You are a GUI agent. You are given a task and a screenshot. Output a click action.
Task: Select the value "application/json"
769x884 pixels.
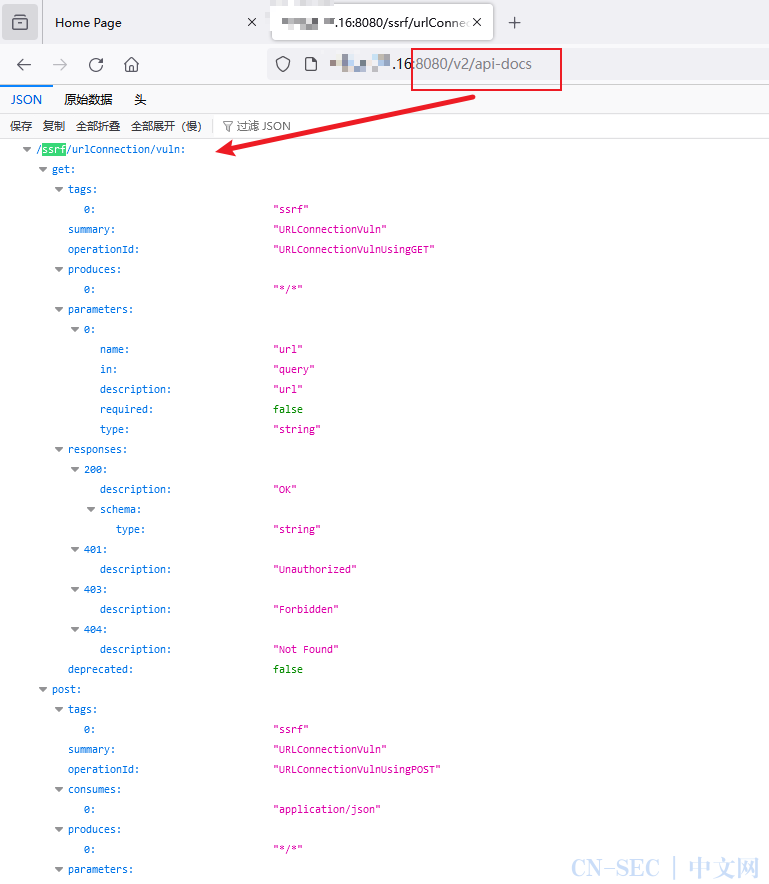click(327, 810)
